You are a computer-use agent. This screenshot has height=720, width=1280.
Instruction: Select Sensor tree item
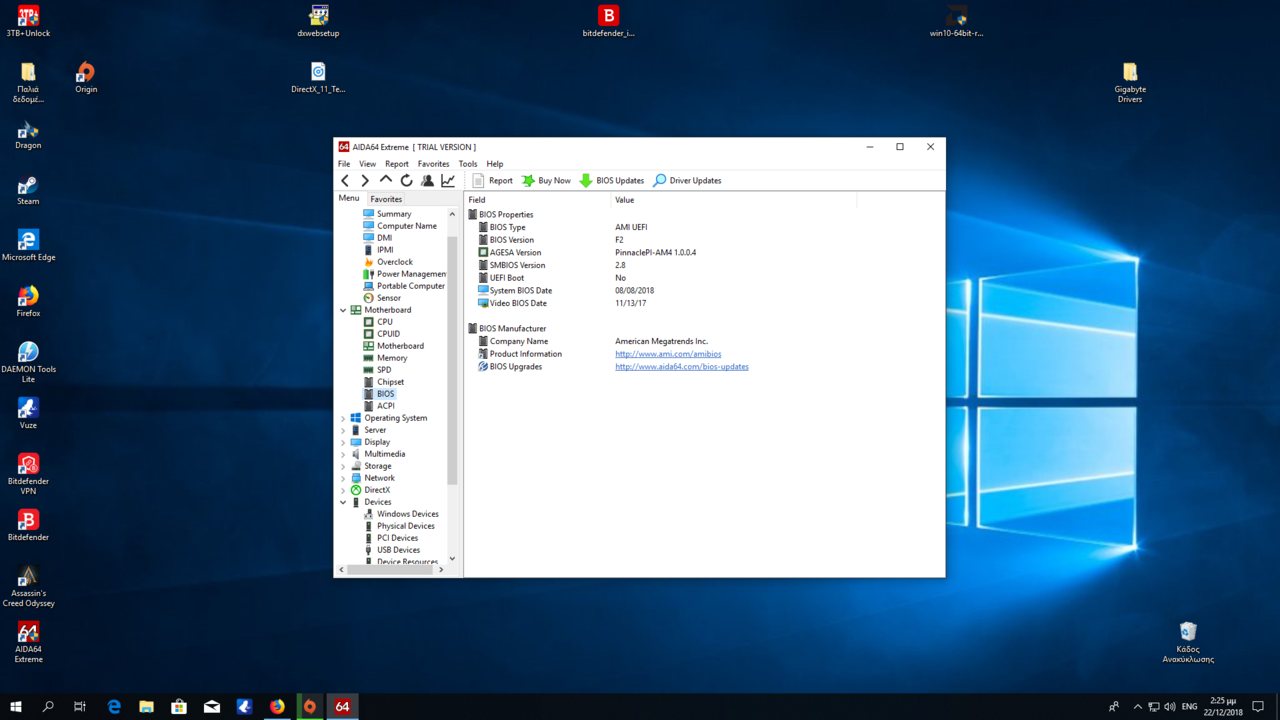click(388, 298)
